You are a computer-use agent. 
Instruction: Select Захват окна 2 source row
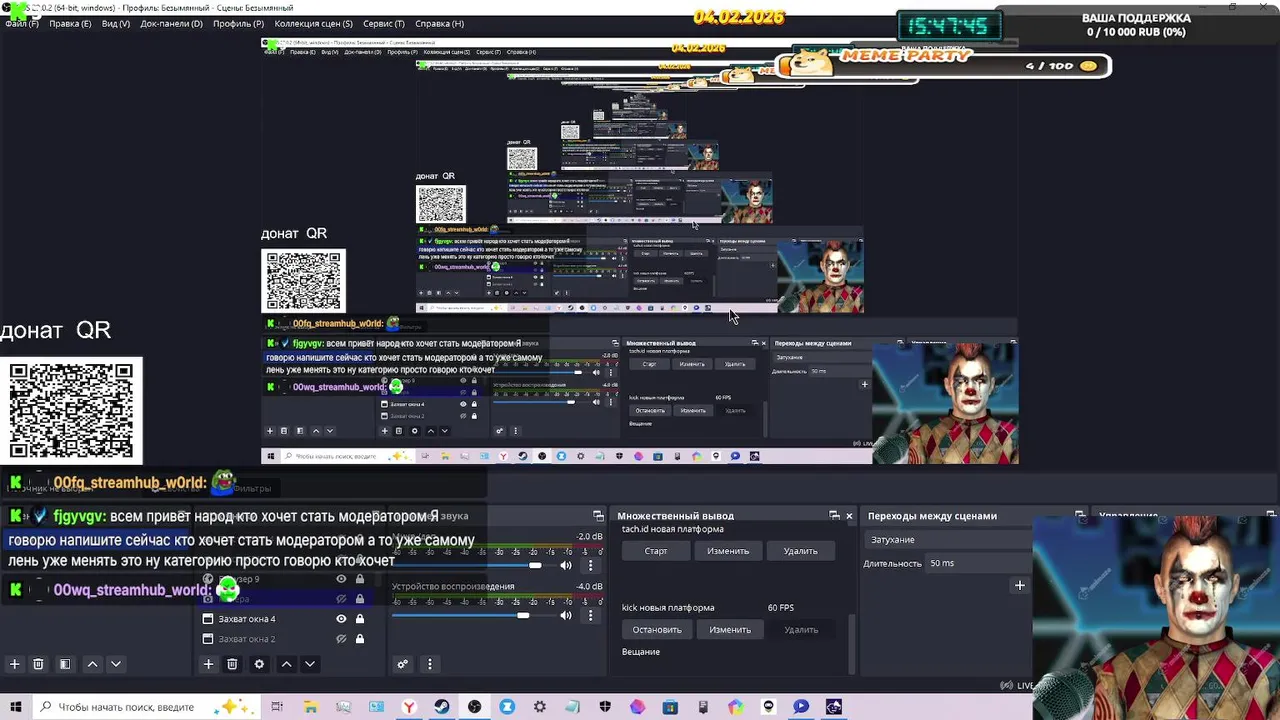(x=287, y=639)
